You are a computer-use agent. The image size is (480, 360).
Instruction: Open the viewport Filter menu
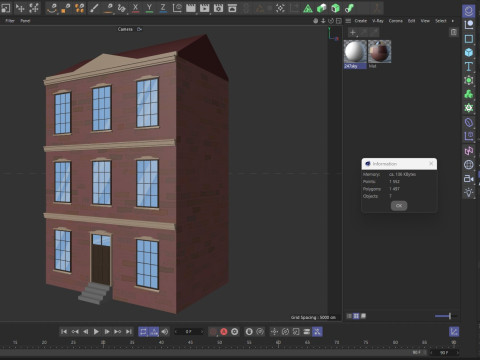(x=10, y=21)
